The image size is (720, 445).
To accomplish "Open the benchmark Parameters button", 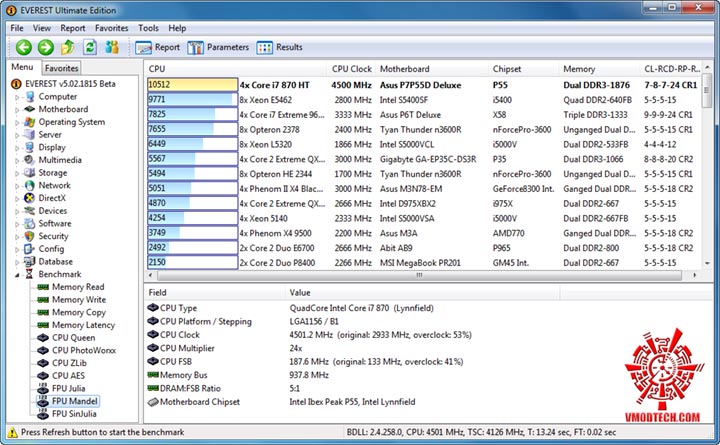I will [x=218, y=47].
